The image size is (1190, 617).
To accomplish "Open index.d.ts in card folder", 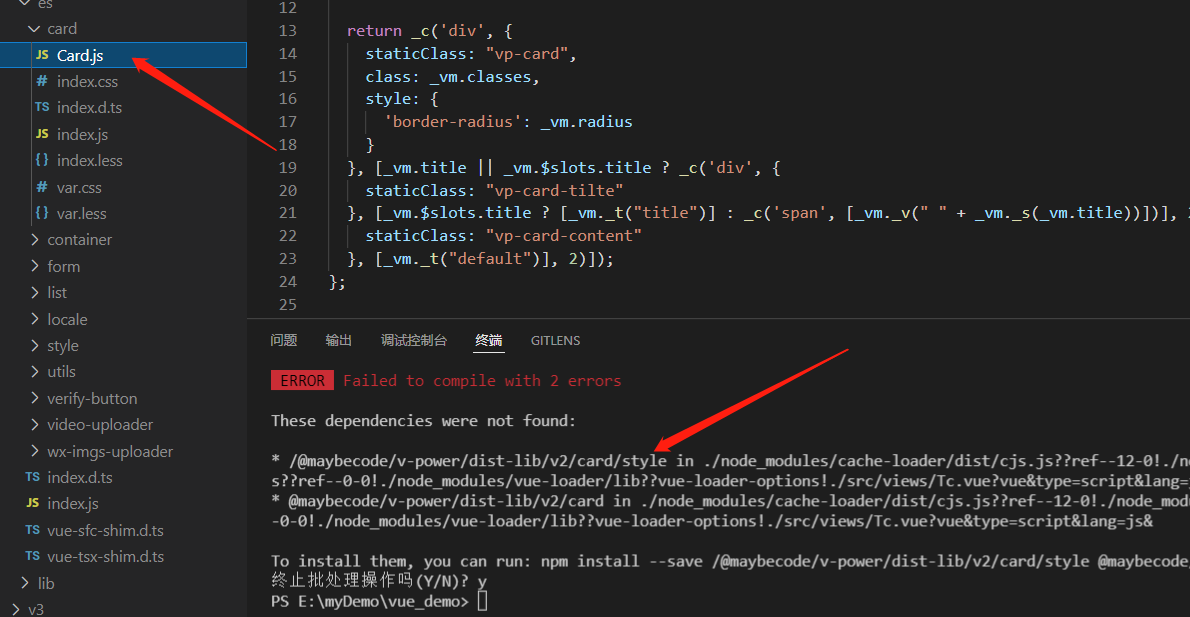I will [89, 108].
